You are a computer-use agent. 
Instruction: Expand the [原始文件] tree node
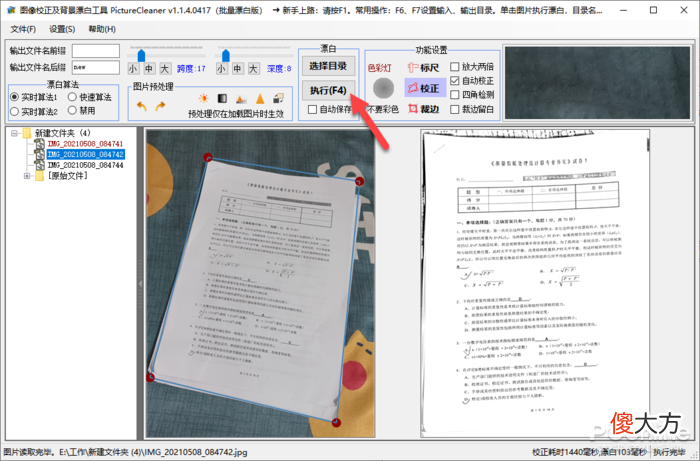click(27, 176)
